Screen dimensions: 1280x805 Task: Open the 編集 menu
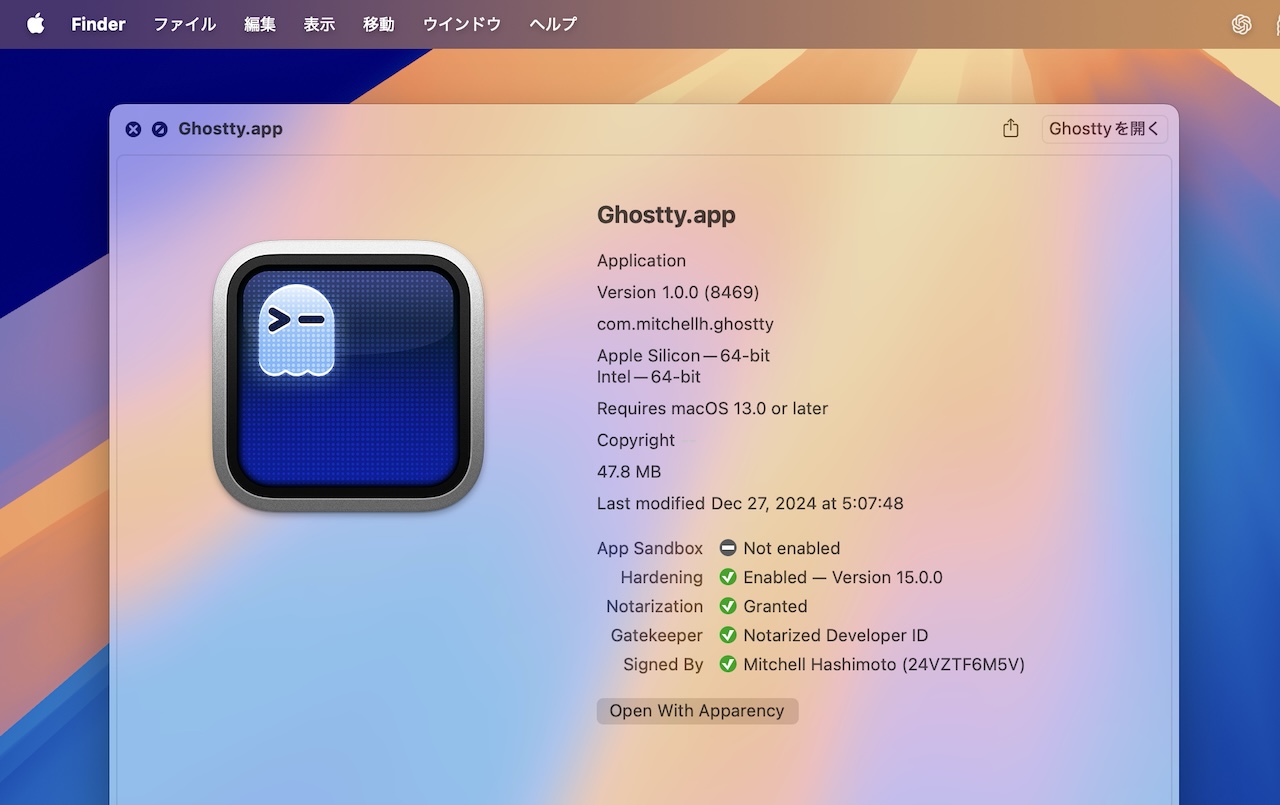point(260,24)
